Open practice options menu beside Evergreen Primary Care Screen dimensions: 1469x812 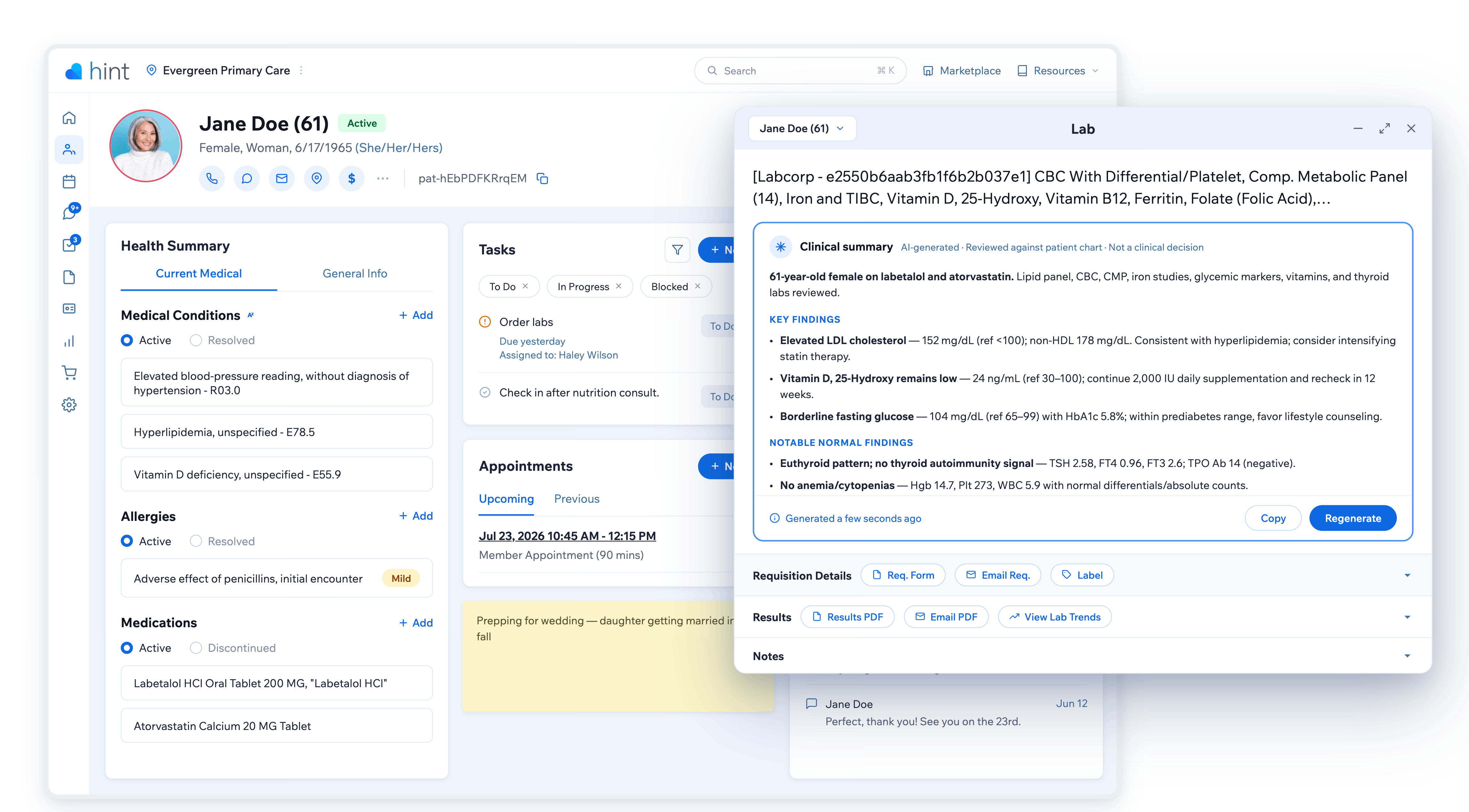301,70
